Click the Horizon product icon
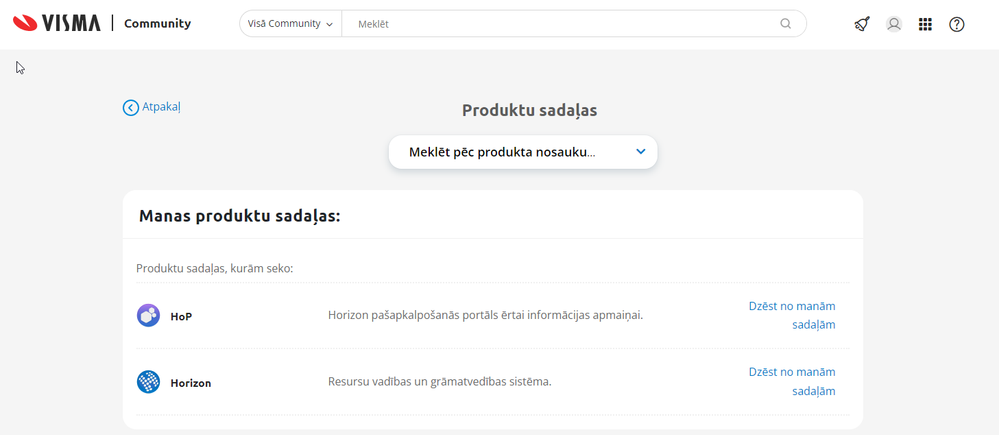This screenshot has height=435, width=999. (148, 382)
